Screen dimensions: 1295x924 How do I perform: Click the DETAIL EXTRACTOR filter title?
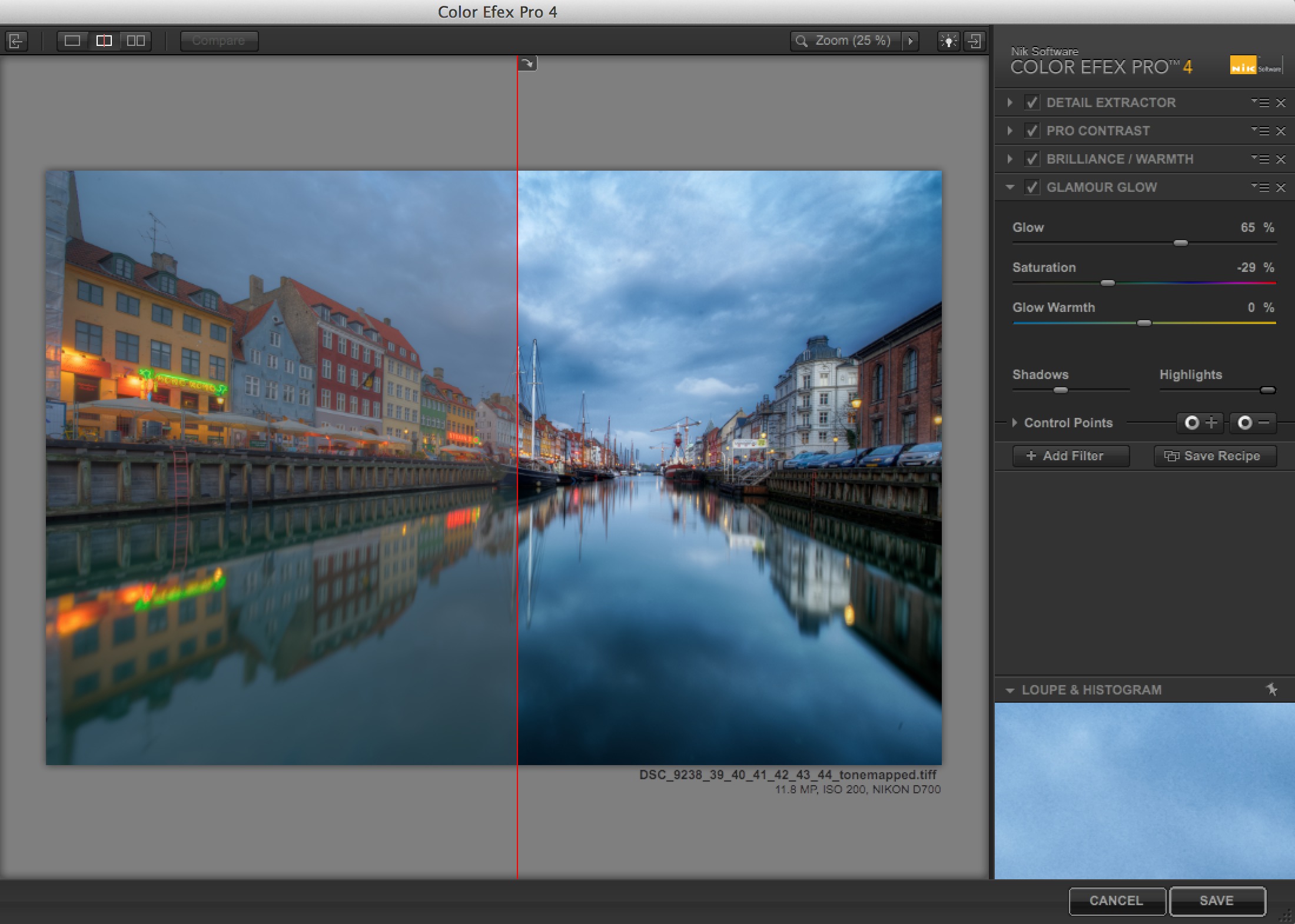pyautogui.click(x=1111, y=102)
